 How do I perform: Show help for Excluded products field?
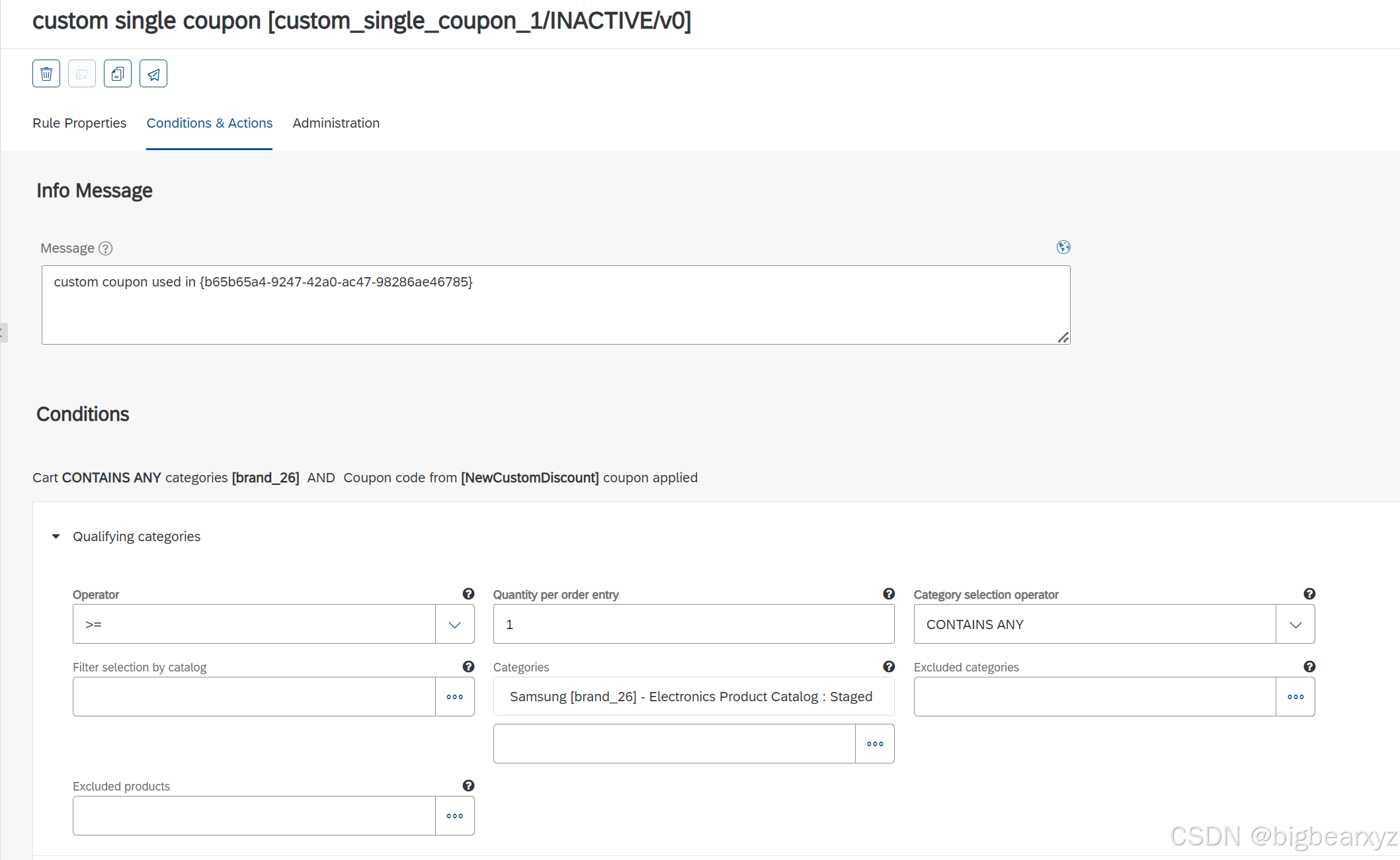(468, 786)
